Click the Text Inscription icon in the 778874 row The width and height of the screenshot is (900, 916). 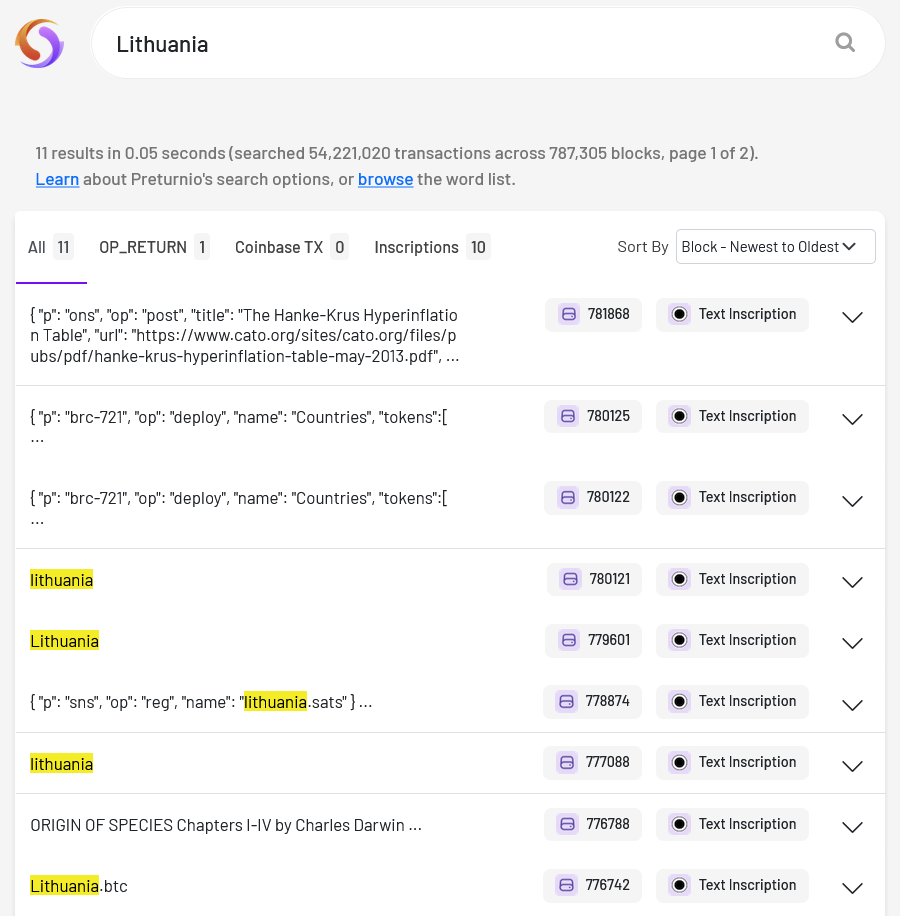[679, 701]
